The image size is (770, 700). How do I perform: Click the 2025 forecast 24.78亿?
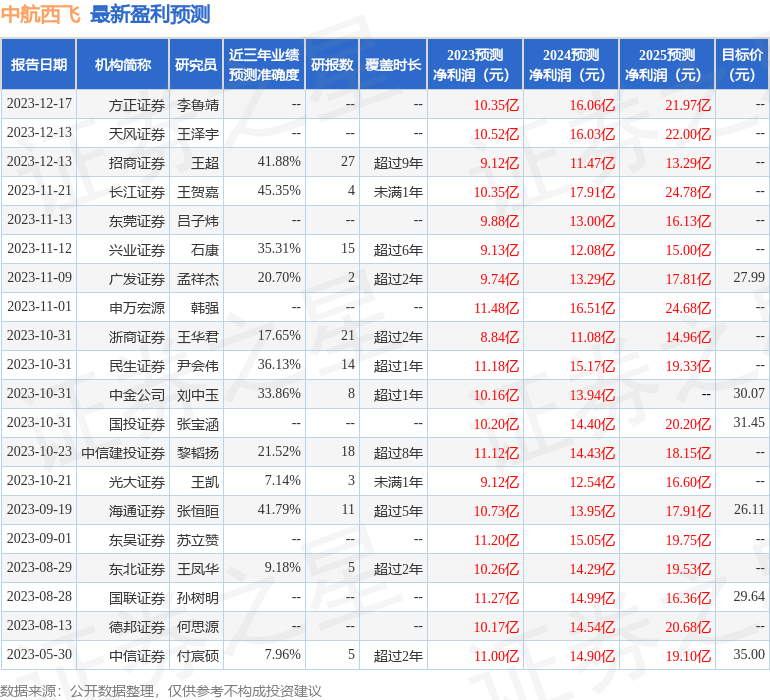pos(688,192)
